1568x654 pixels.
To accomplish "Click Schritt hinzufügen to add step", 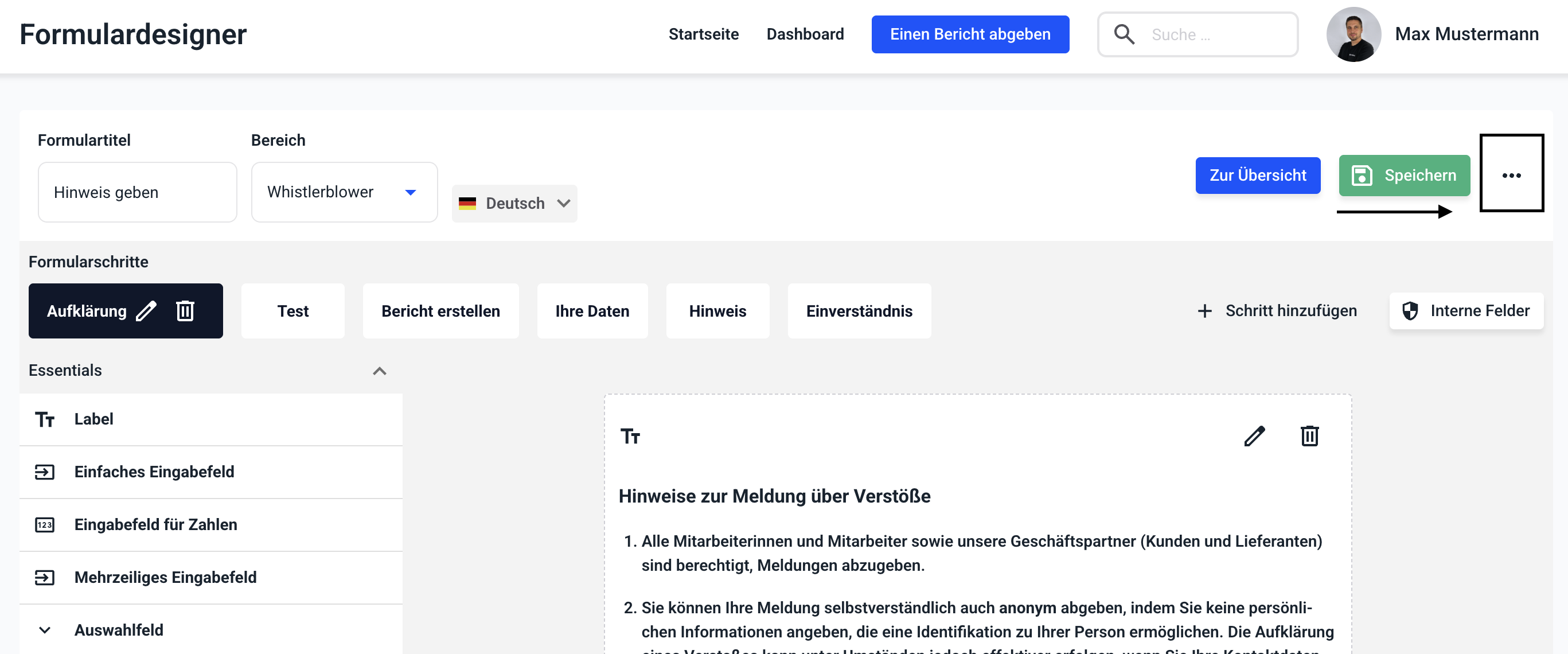I will 1277,310.
